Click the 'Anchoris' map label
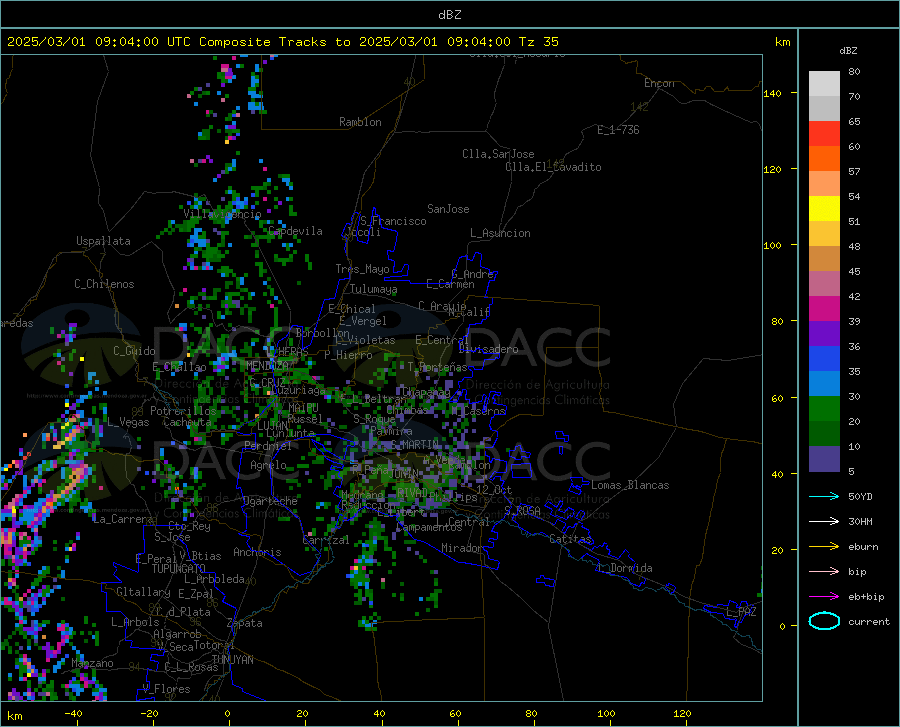Image resolution: width=900 pixels, height=727 pixels. [x=257, y=552]
